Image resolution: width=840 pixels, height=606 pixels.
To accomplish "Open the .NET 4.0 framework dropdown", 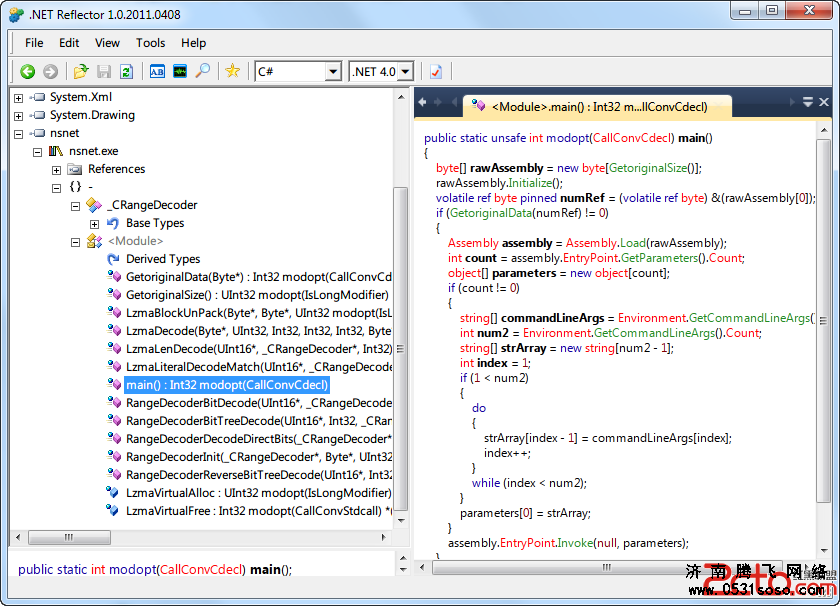I will (406, 71).
